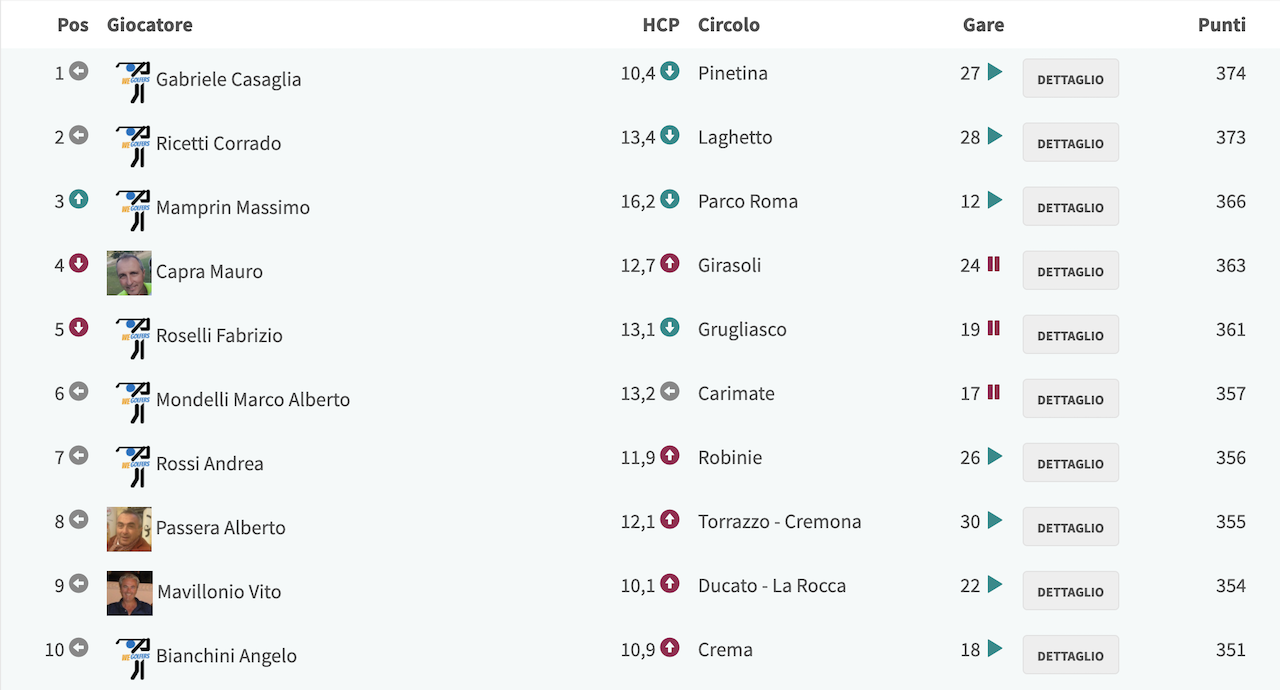Sort by the Punti column header

tap(1222, 25)
